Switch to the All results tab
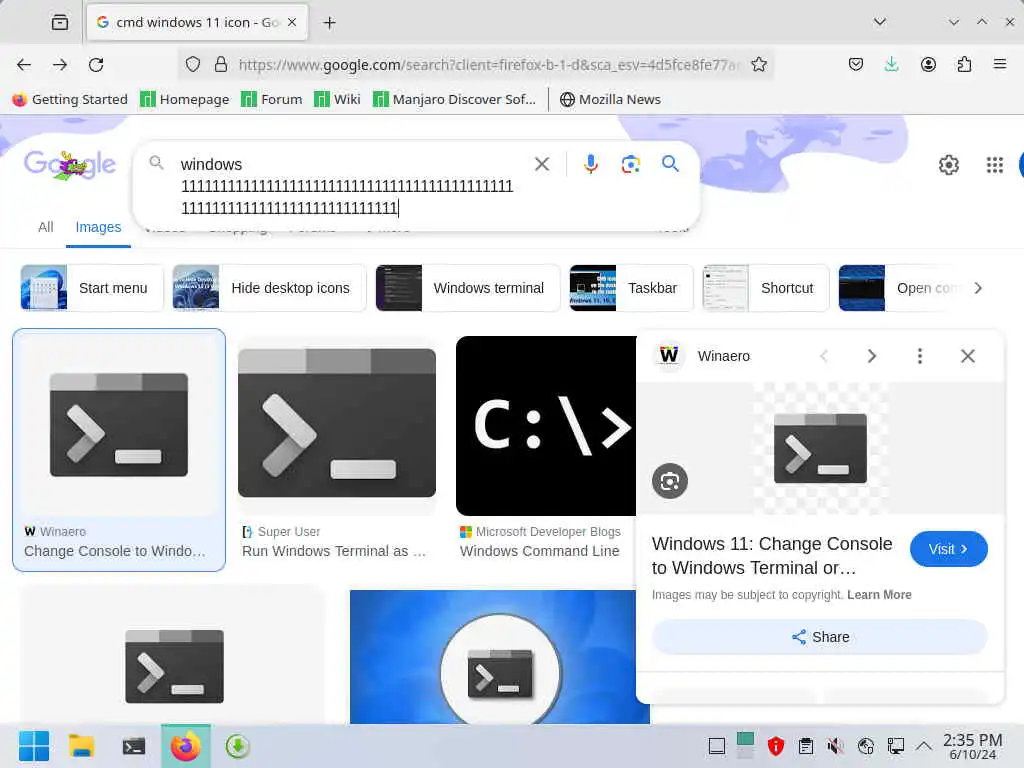This screenshot has height=768, width=1024. [46, 227]
